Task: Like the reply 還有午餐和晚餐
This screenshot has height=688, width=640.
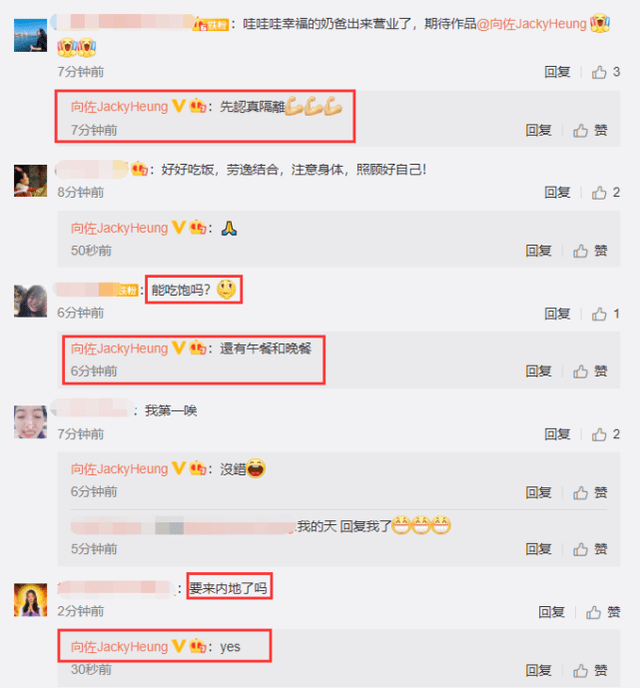Action: [590, 372]
